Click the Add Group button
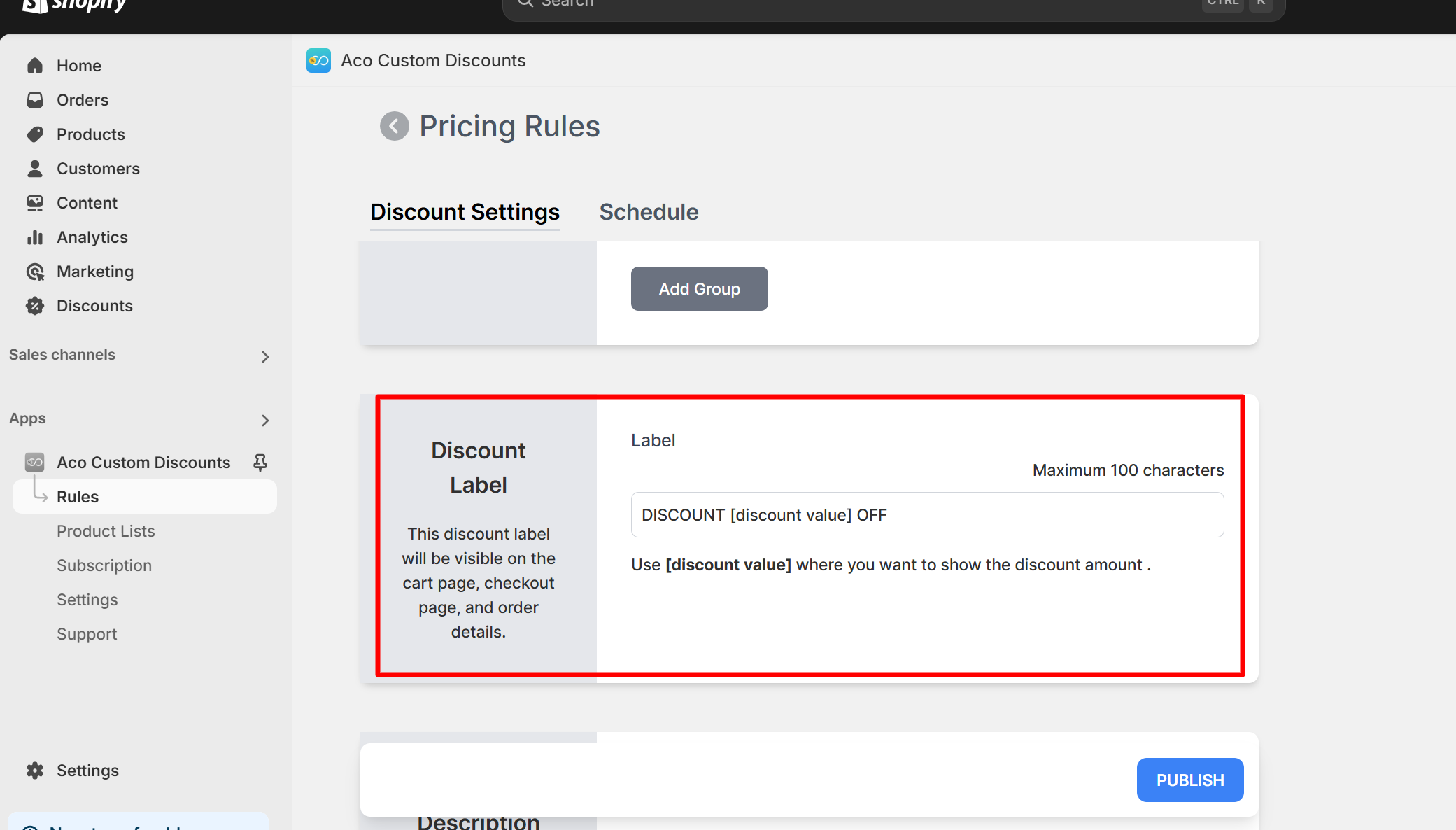 (700, 288)
